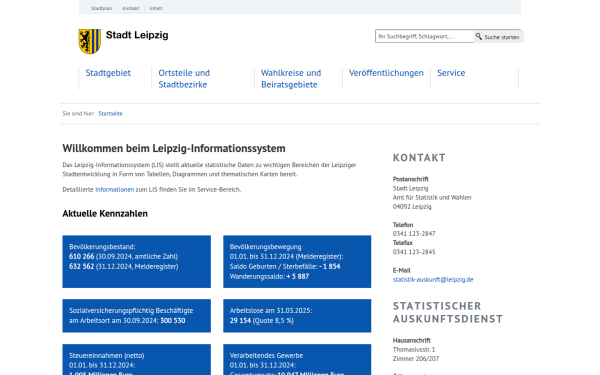This screenshot has width=600, height=375.
Task: Click the Steuereinnahmen (netto) tile
Action: 137,359
